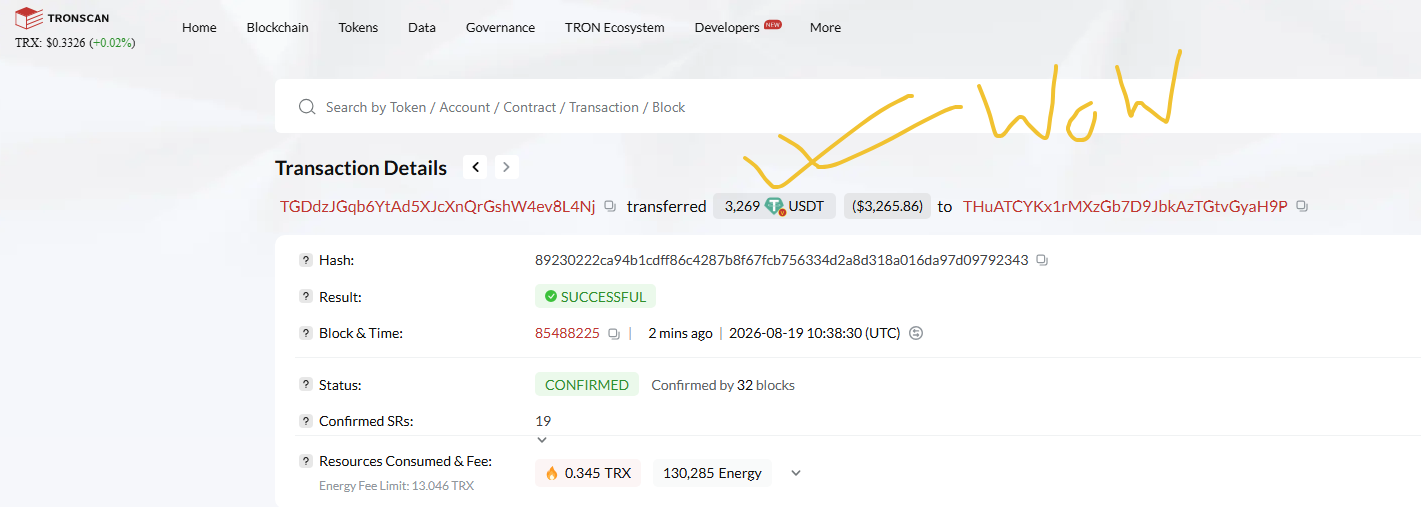This screenshot has height=507, width=1421.
Task: Click the USDT token label
Action: [806, 206]
